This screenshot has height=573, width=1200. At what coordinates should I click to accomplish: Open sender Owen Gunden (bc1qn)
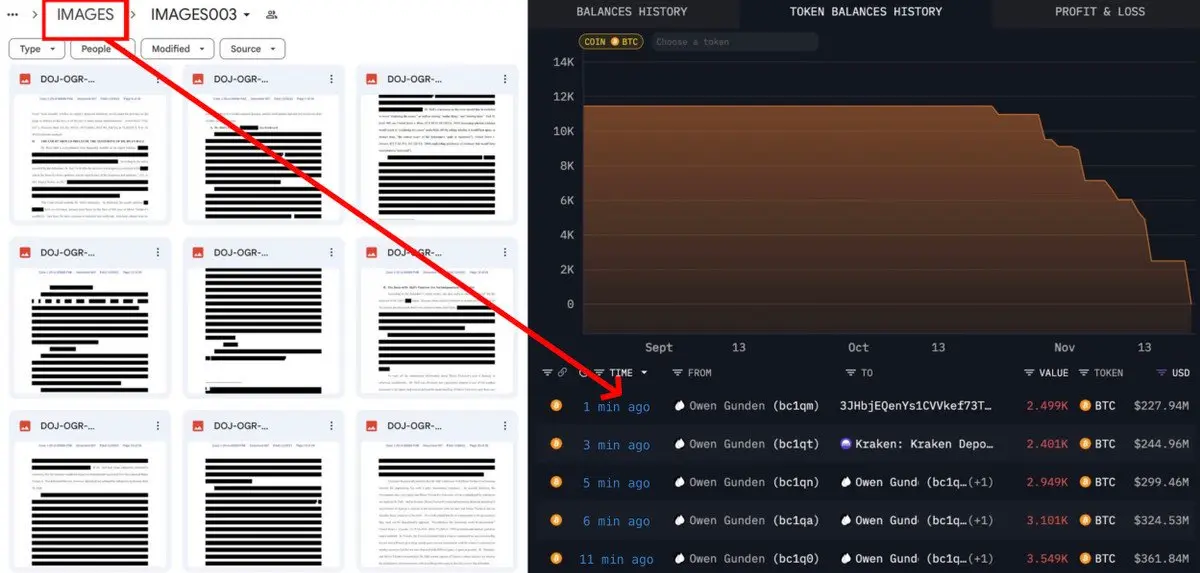coord(747,482)
